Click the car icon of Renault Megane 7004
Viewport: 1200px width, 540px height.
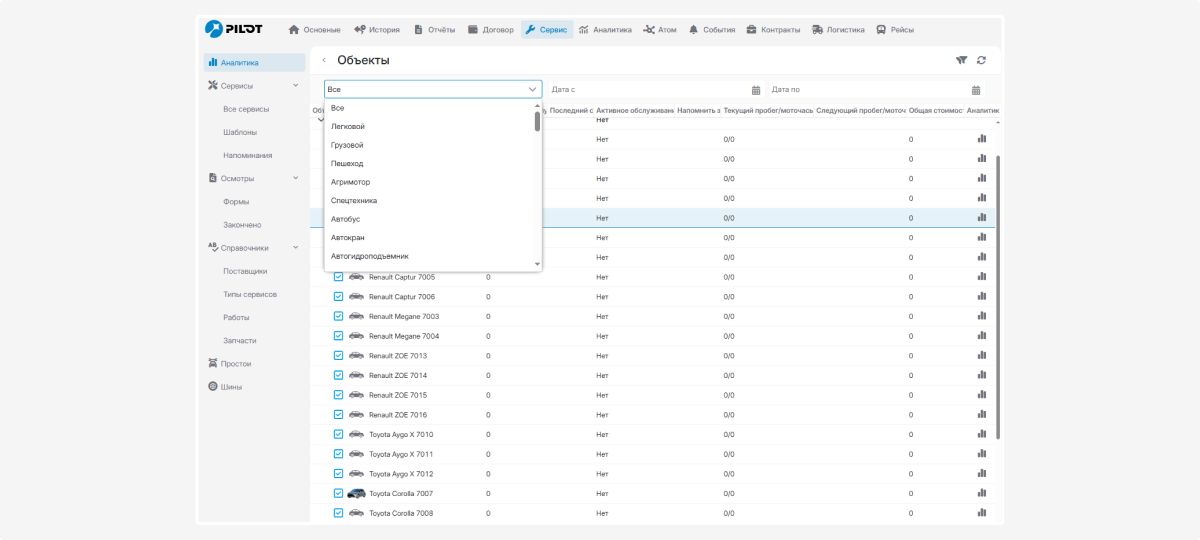[x=356, y=336]
